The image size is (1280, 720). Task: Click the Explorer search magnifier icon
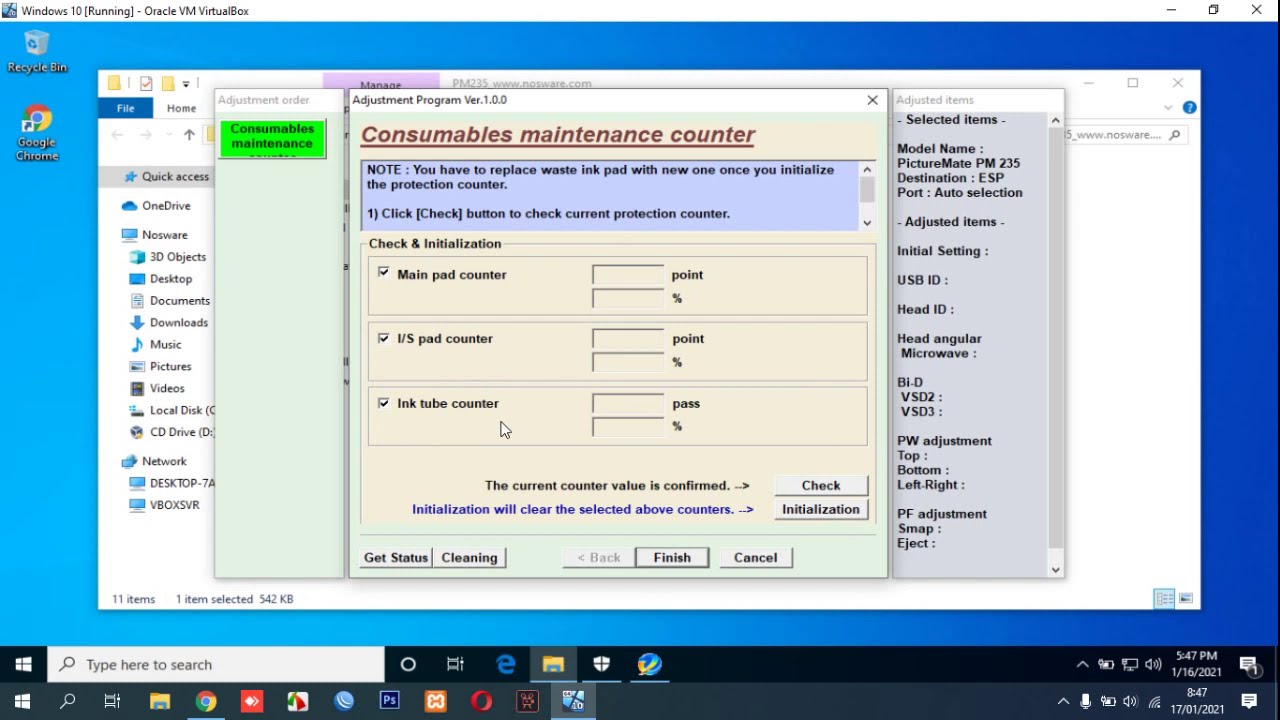click(1175, 135)
